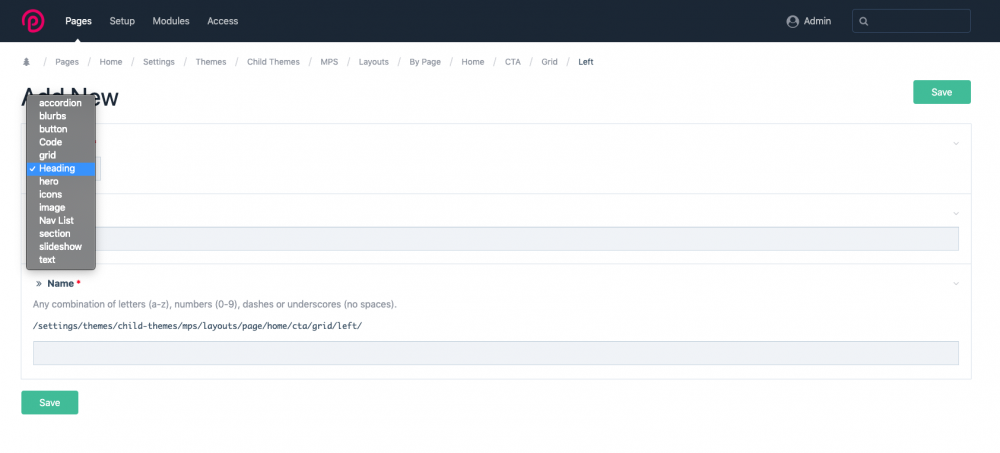Viewport: 1000px width, 453px height.
Task: Pick hero in the template dropdown
Action: 61,181
